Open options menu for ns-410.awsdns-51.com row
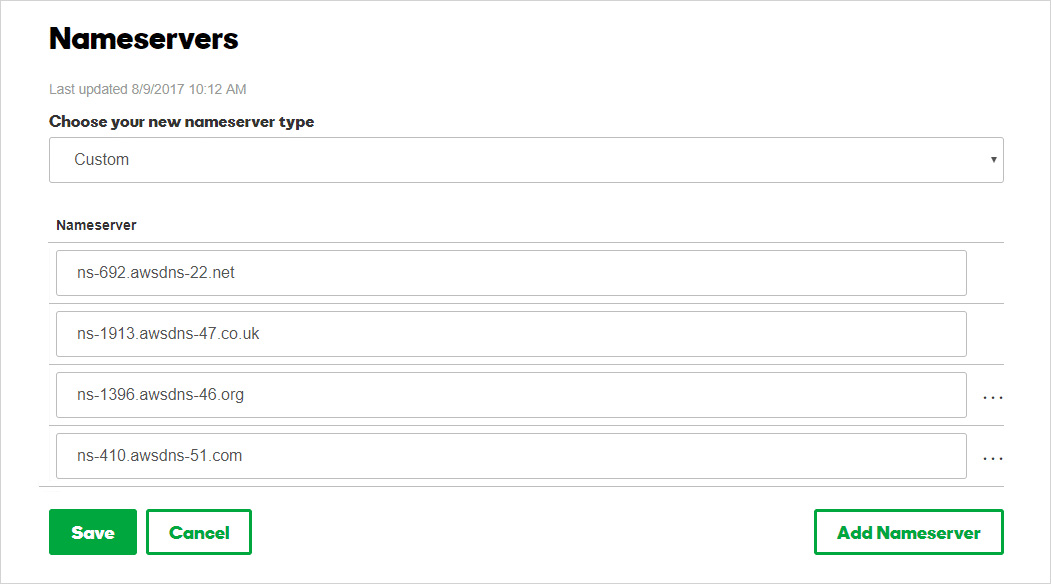1051x584 pixels. (x=992, y=458)
